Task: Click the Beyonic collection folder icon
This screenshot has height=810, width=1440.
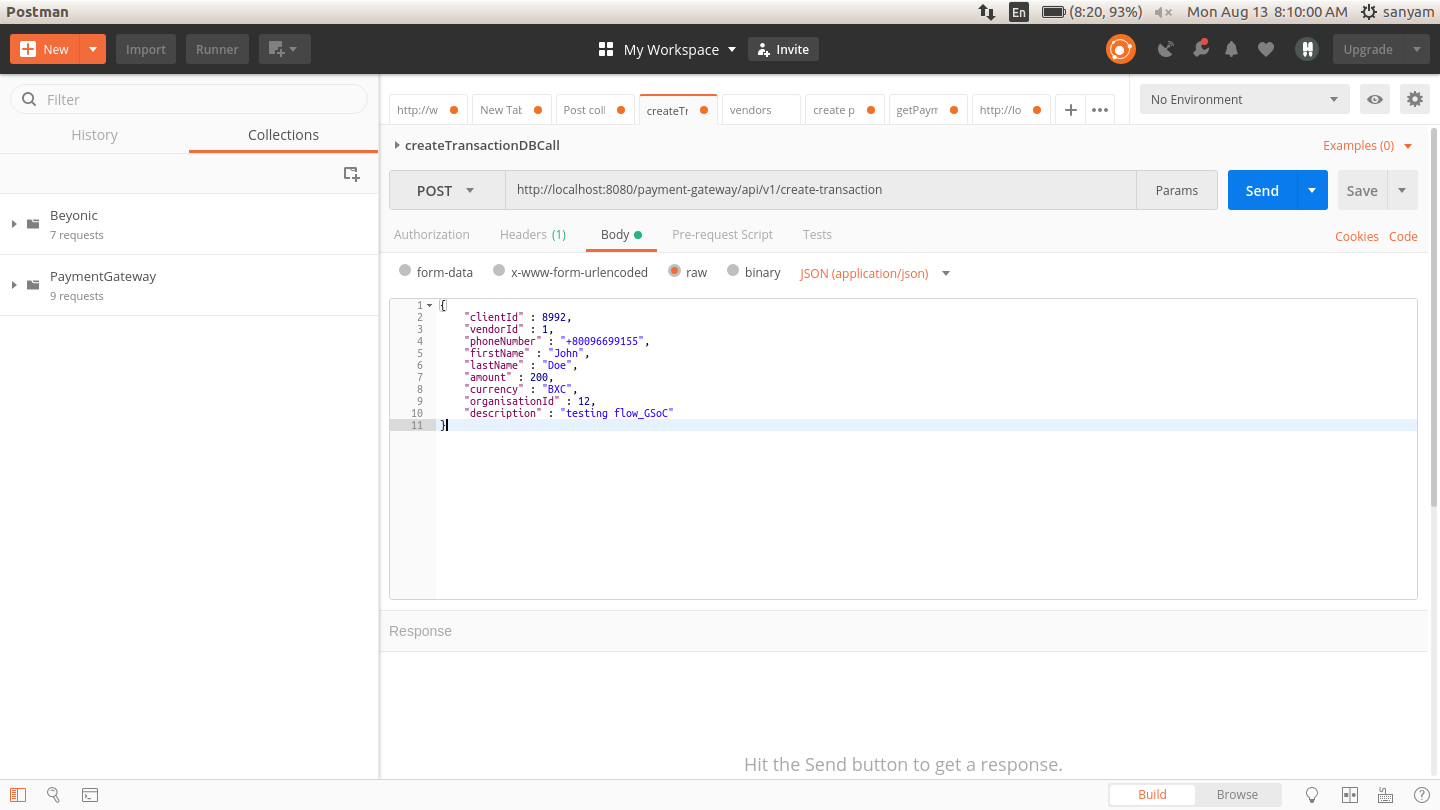Action: click(x=33, y=224)
